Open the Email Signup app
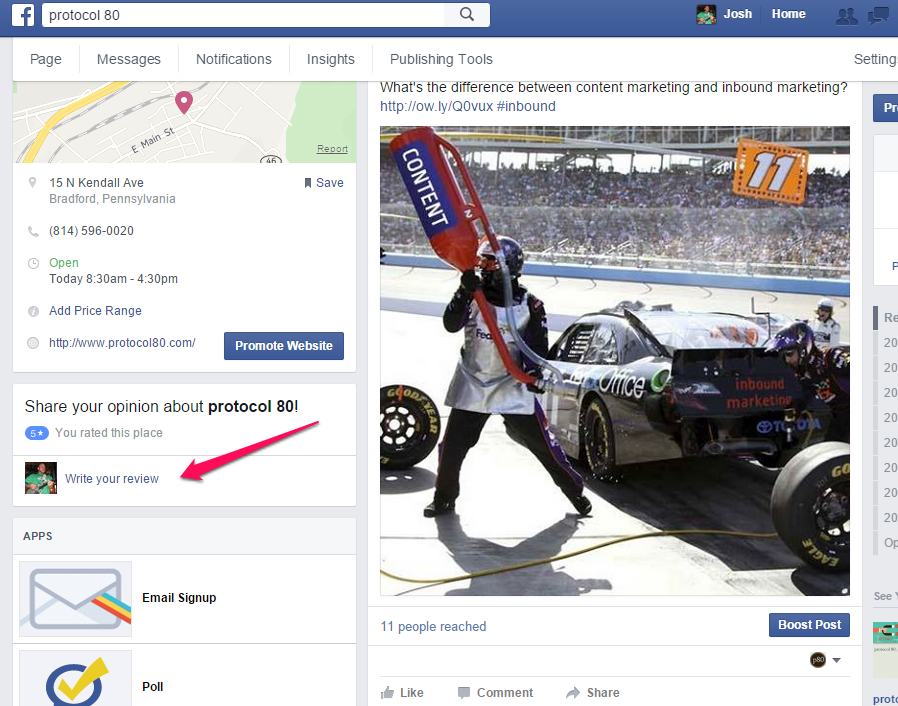The width and height of the screenshot is (898, 706). (179, 597)
